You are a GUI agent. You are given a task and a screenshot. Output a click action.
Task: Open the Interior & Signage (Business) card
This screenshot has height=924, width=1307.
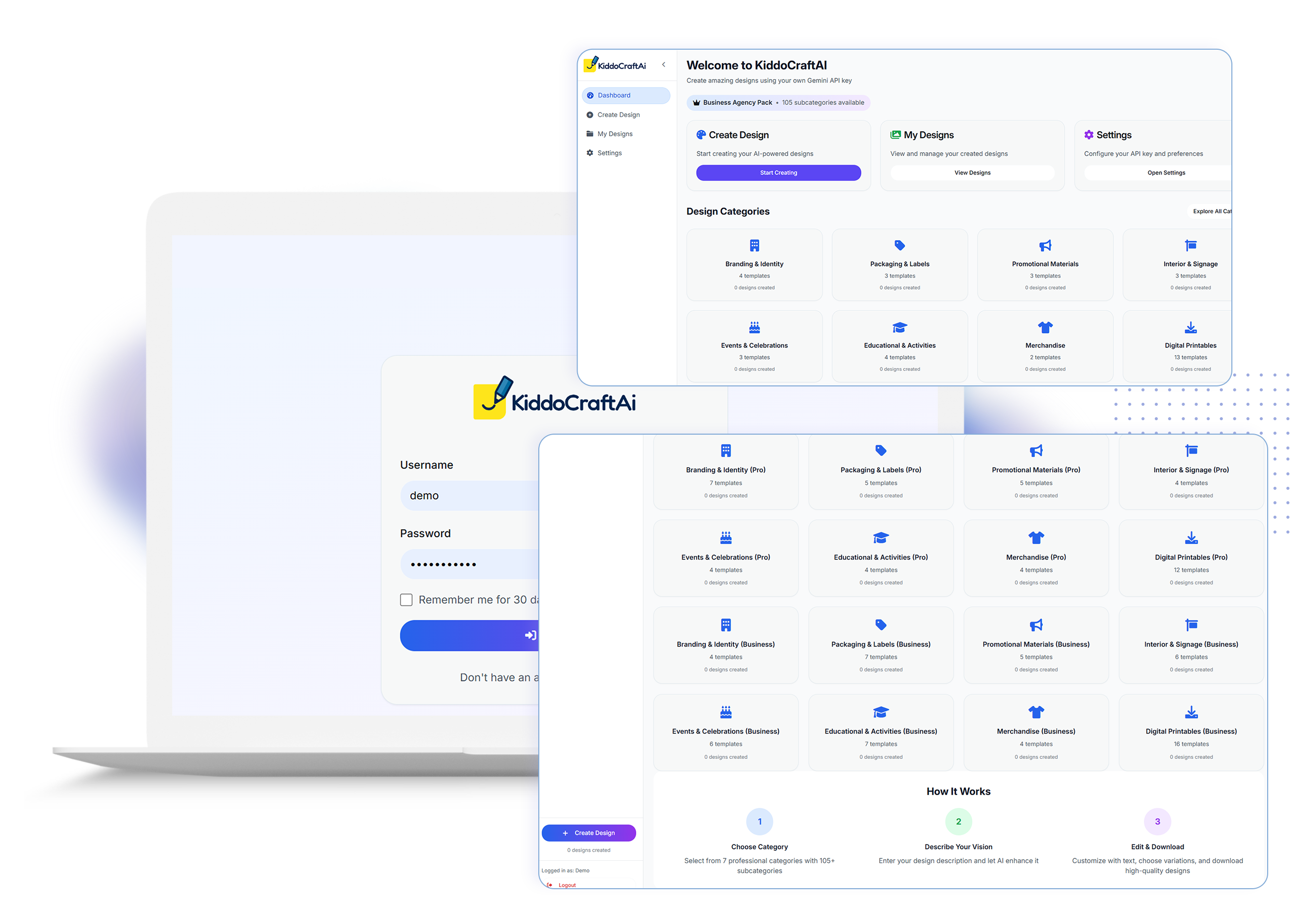tap(1191, 645)
